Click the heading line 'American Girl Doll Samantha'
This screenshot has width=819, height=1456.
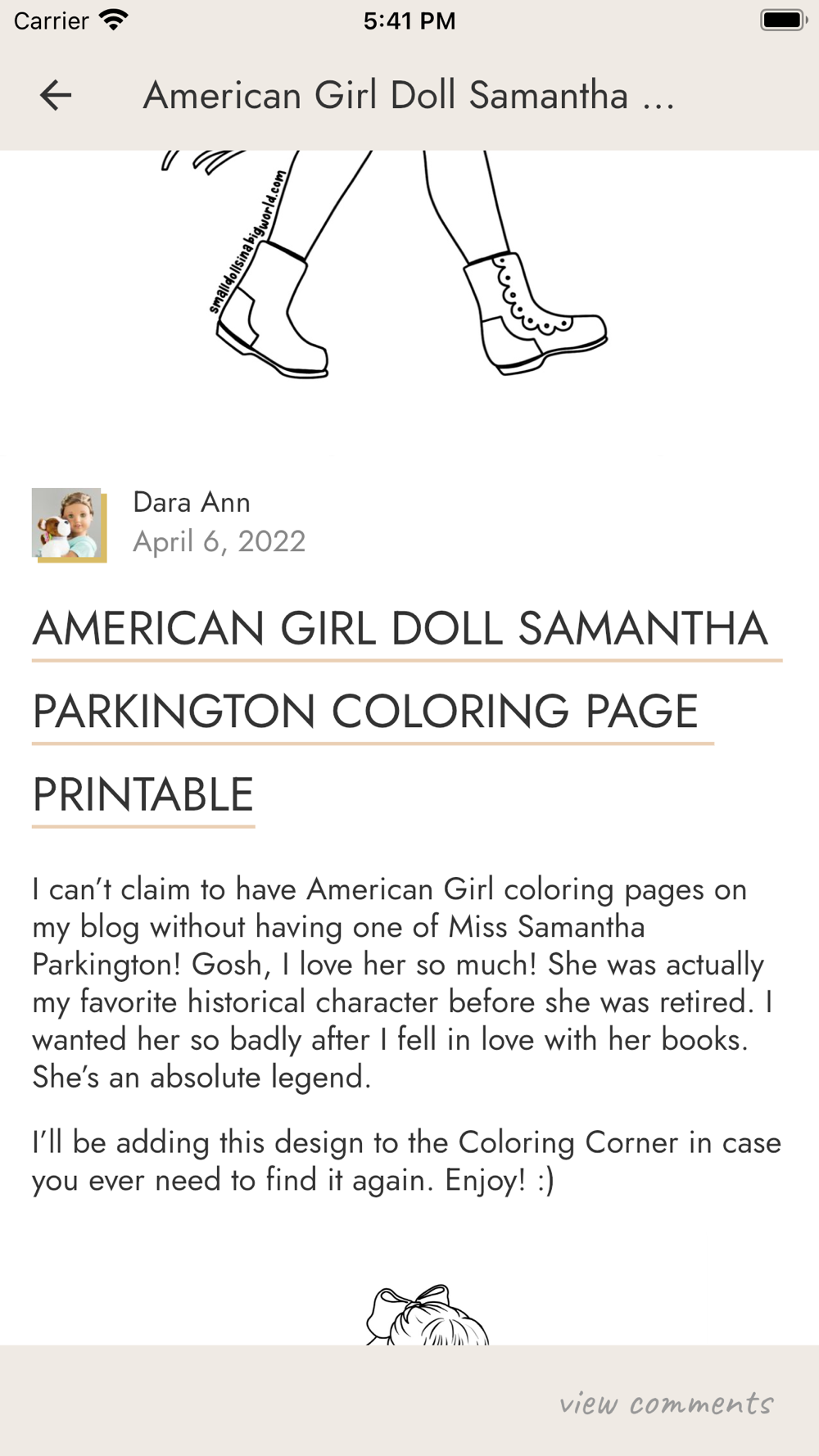[400, 629]
